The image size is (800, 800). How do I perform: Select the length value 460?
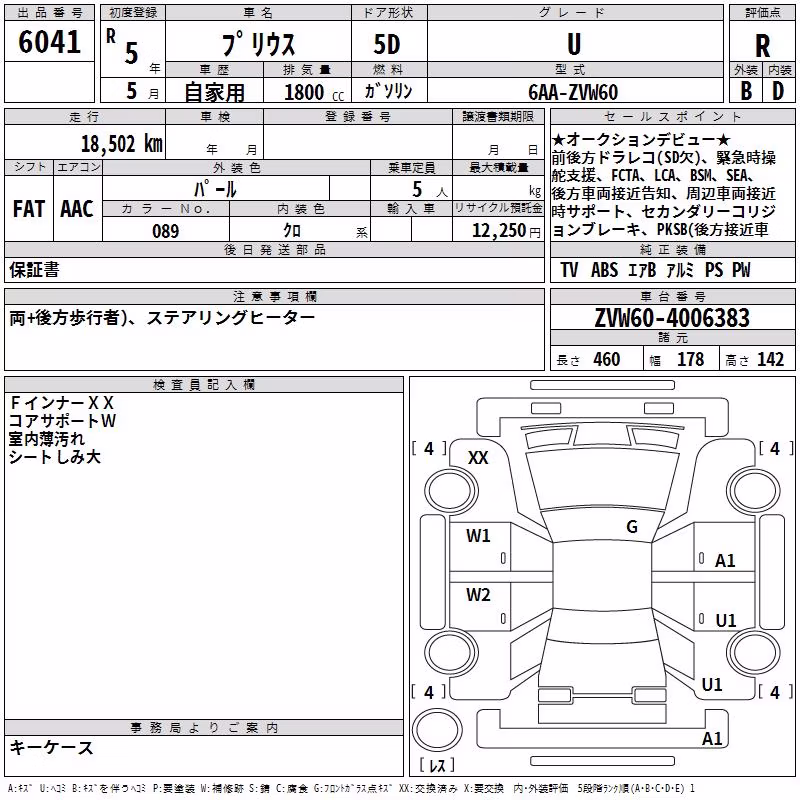pyautogui.click(x=607, y=359)
